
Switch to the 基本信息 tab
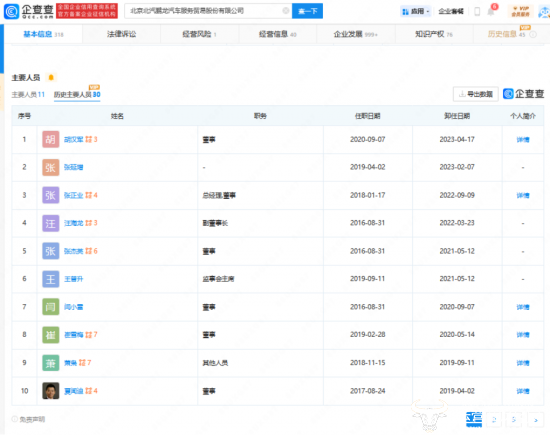(x=43, y=34)
